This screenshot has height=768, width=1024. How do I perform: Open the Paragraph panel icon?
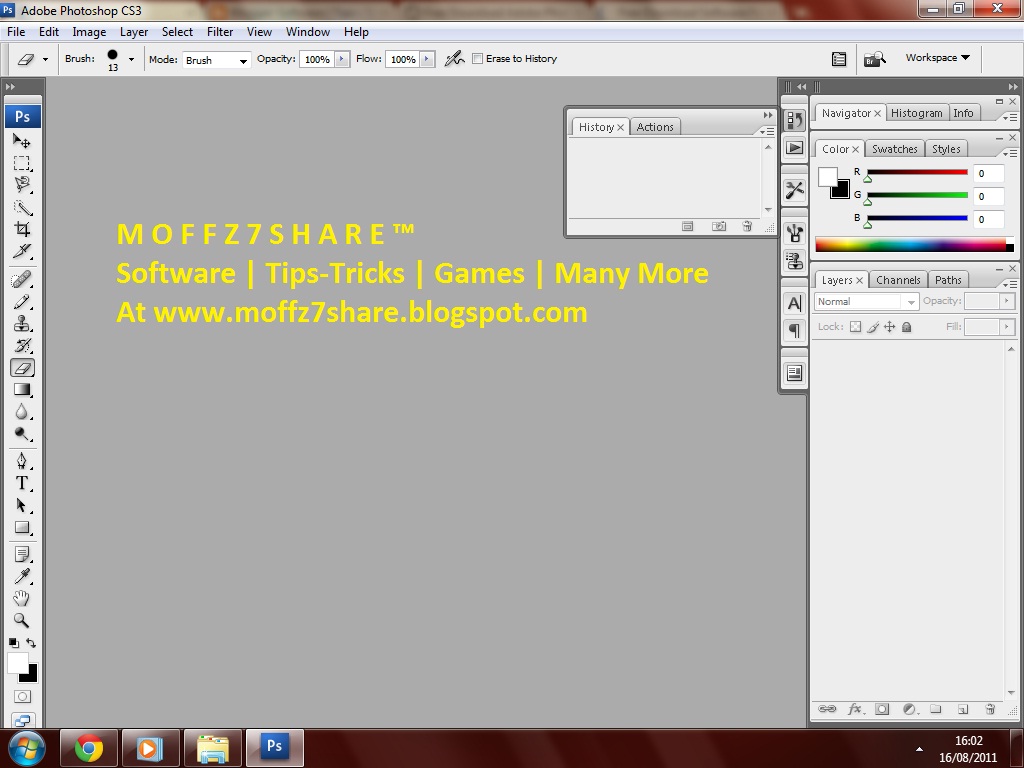pyautogui.click(x=794, y=331)
